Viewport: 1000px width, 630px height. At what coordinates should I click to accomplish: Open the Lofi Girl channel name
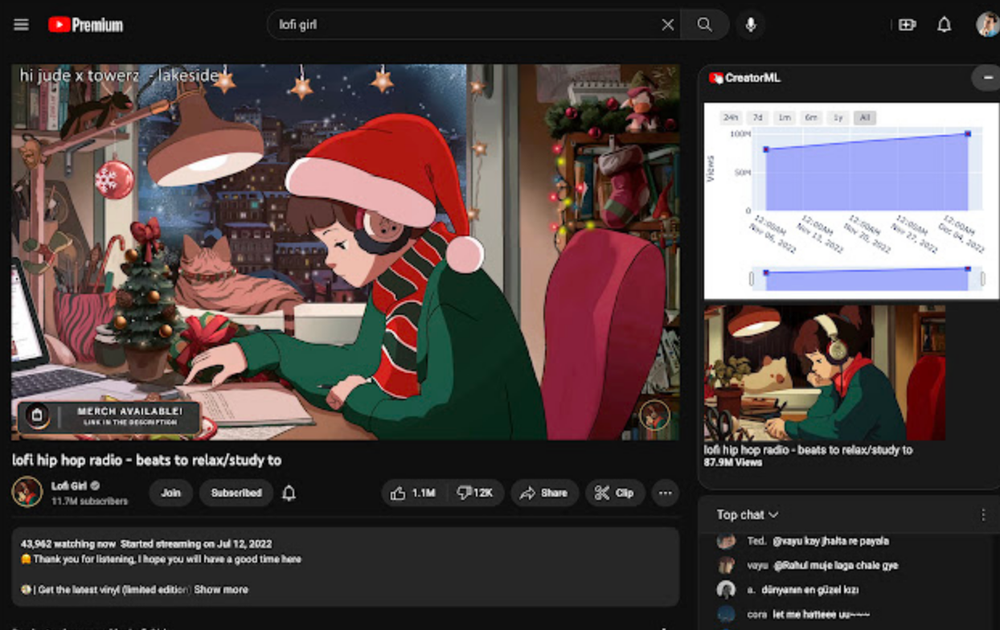69,486
